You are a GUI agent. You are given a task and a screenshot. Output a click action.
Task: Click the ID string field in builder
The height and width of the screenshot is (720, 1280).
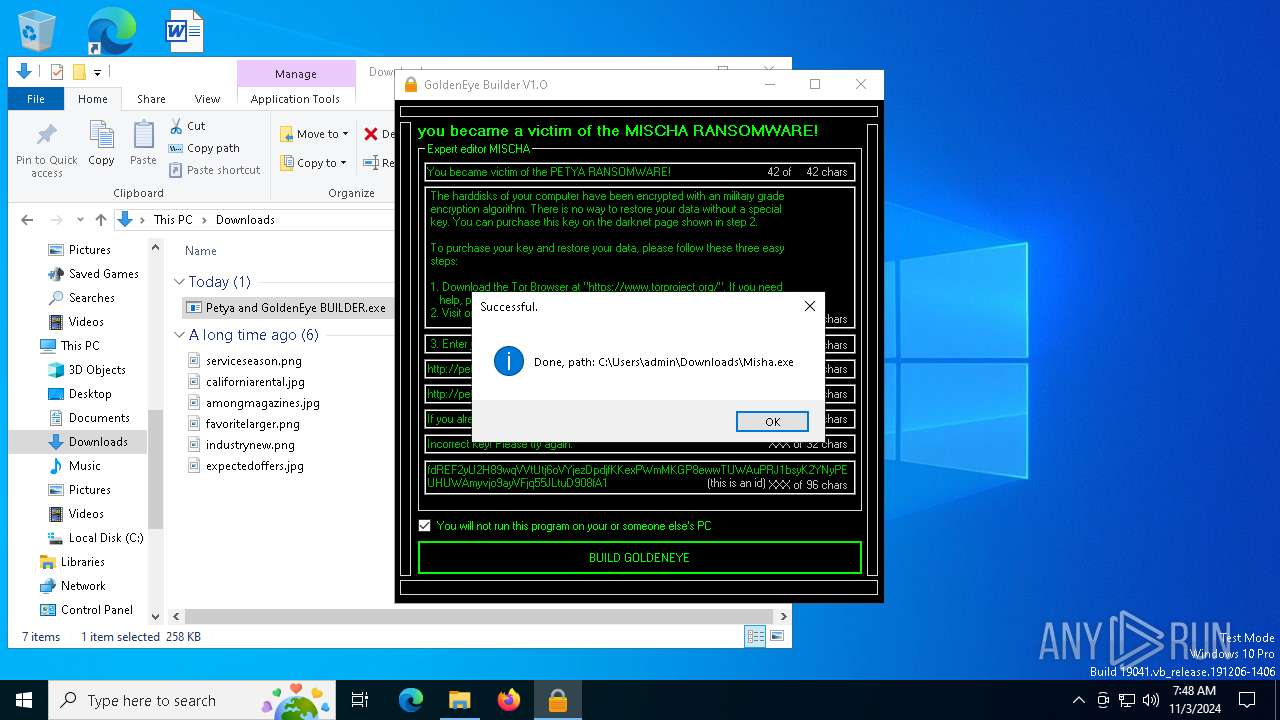click(640, 477)
